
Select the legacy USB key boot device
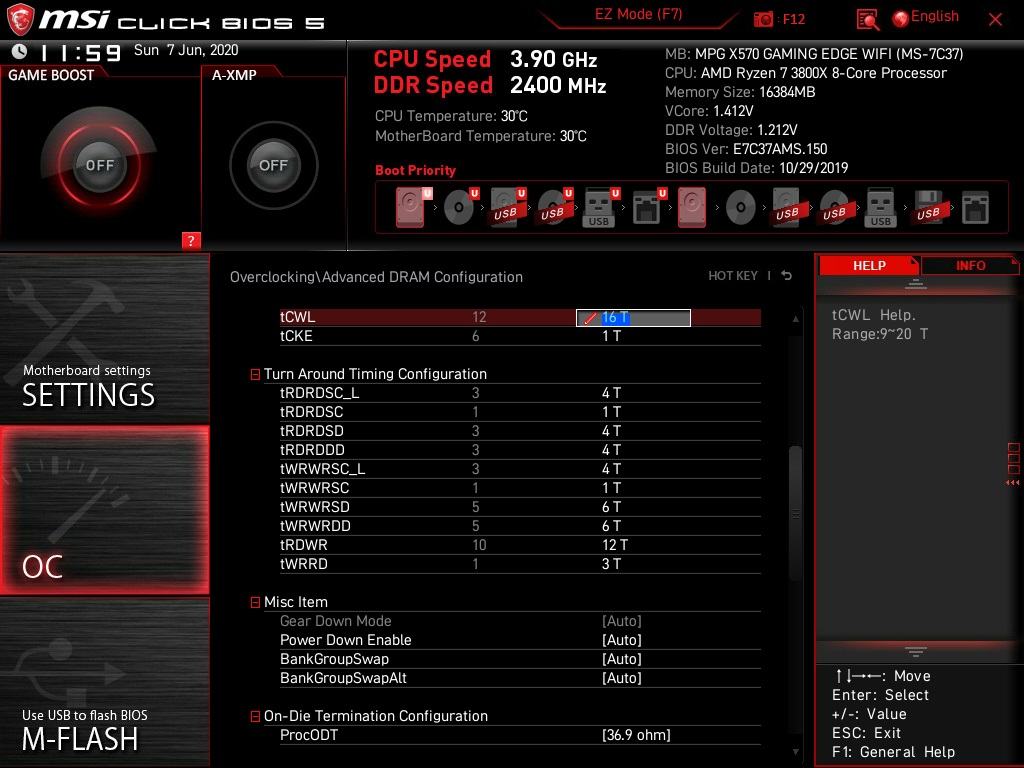880,207
